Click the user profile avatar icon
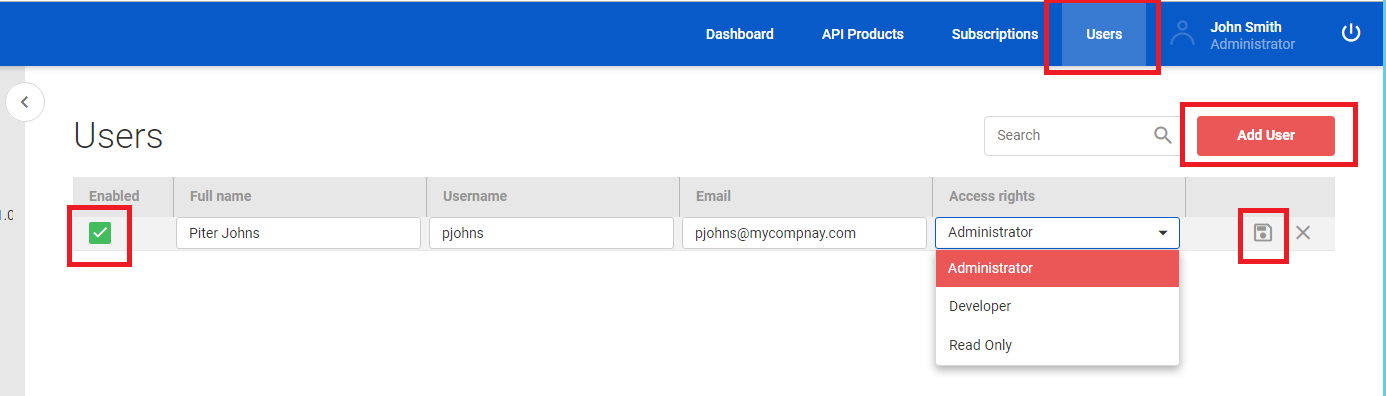 (1183, 34)
